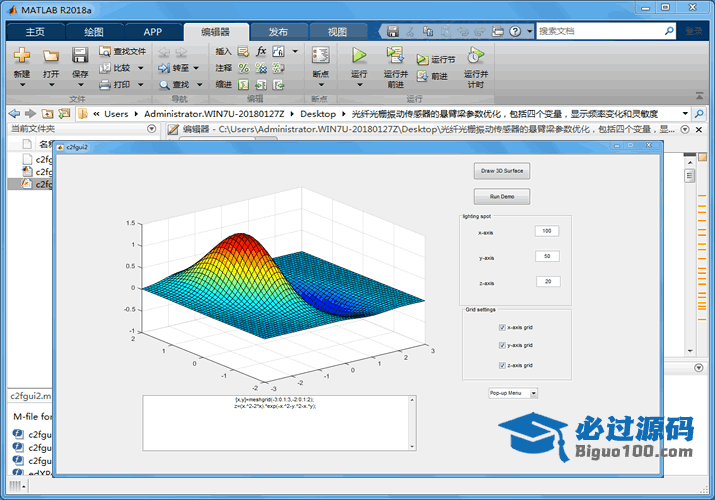Image resolution: width=715 pixels, height=500 pixels.
Task: Click the Draw 3D Surface button
Action: (x=502, y=171)
